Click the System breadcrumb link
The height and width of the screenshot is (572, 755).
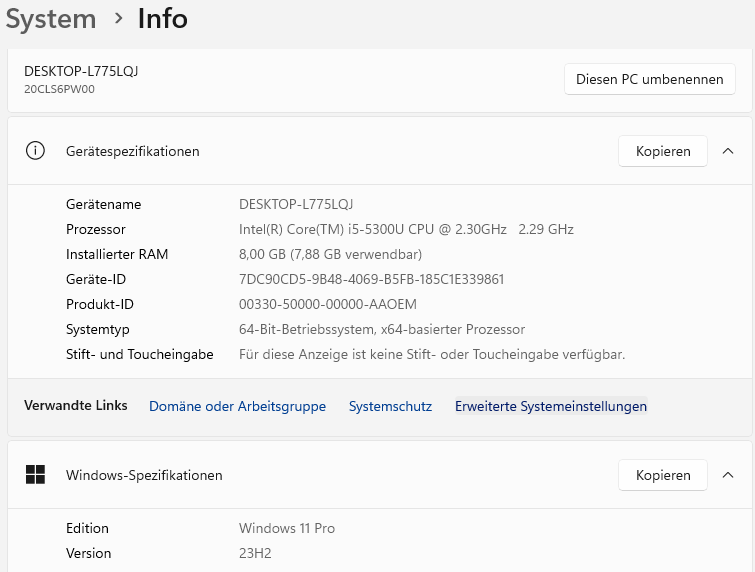tap(51, 19)
